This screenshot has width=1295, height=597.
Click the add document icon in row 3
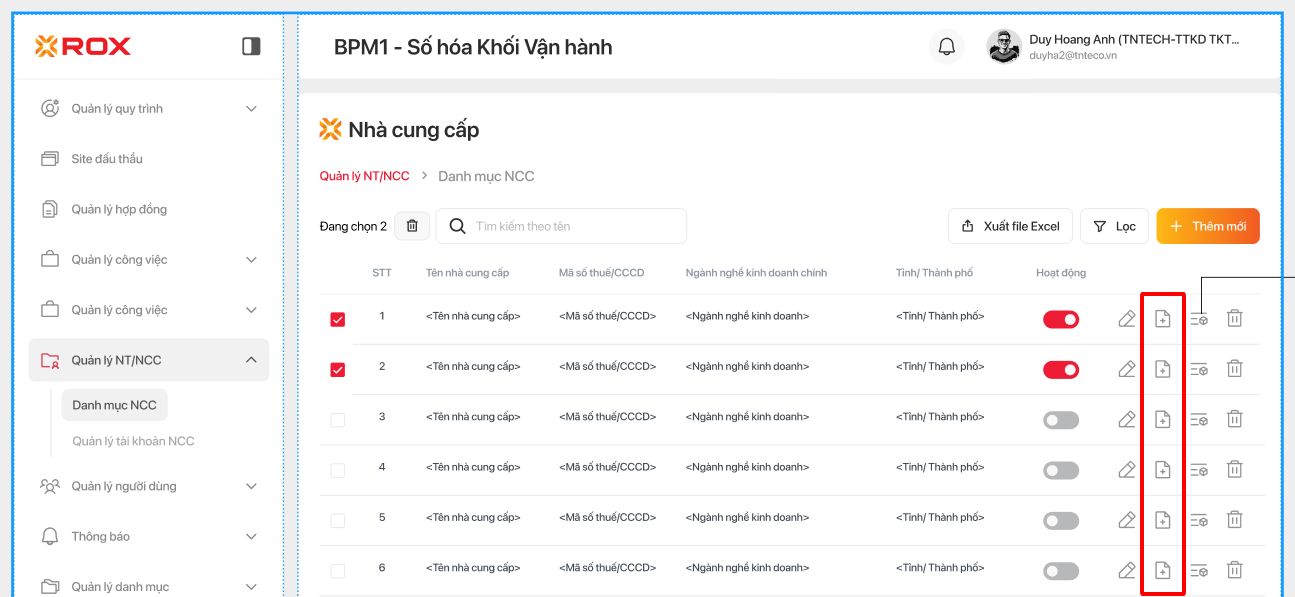(1162, 420)
